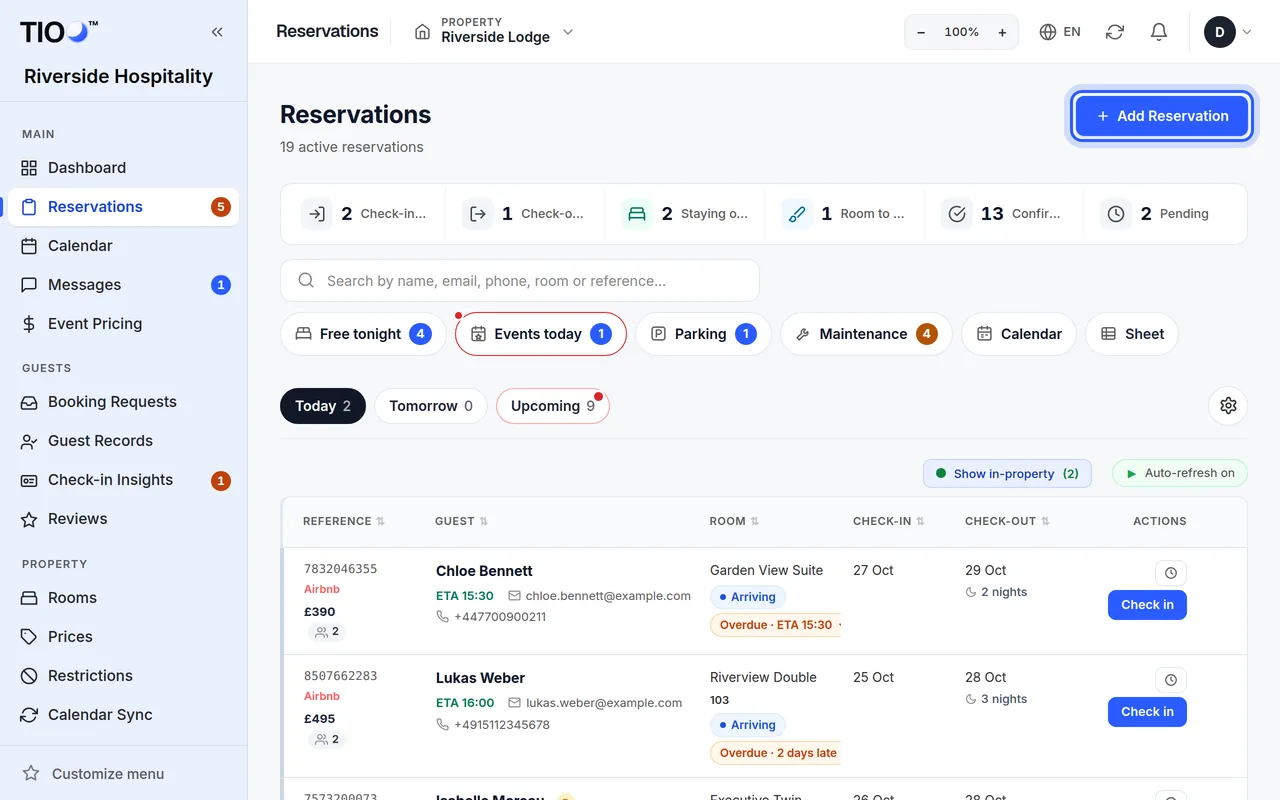Open Booking Requests section
The image size is (1280, 800).
pyautogui.click(x=123, y=402)
